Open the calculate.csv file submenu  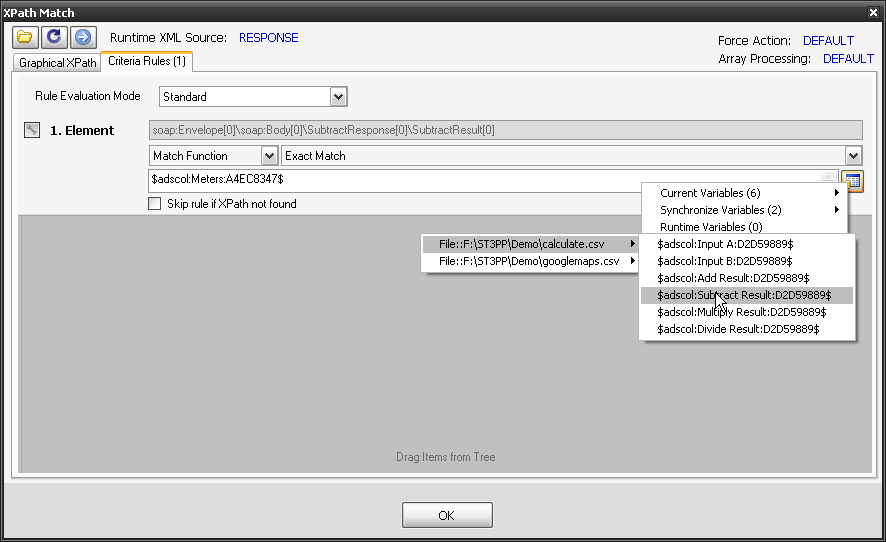[x=530, y=244]
